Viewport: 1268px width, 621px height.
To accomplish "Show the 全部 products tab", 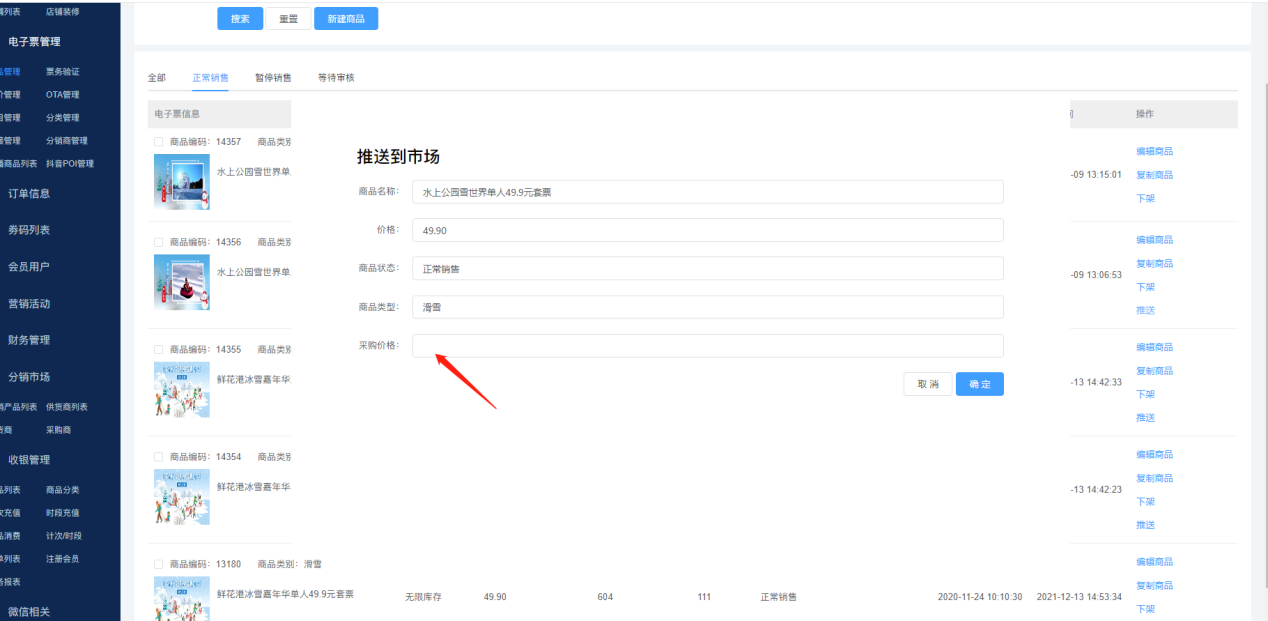I will point(157,78).
